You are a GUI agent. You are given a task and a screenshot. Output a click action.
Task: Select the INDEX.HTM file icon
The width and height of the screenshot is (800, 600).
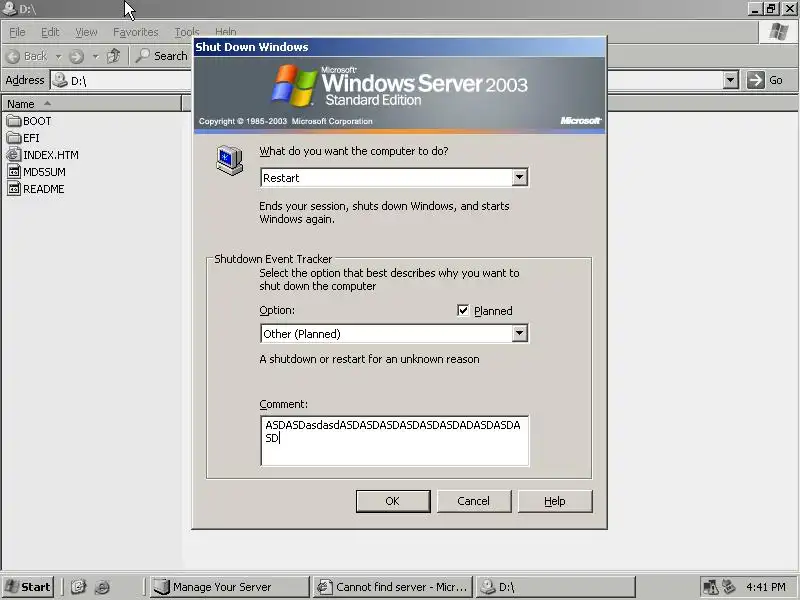14,155
